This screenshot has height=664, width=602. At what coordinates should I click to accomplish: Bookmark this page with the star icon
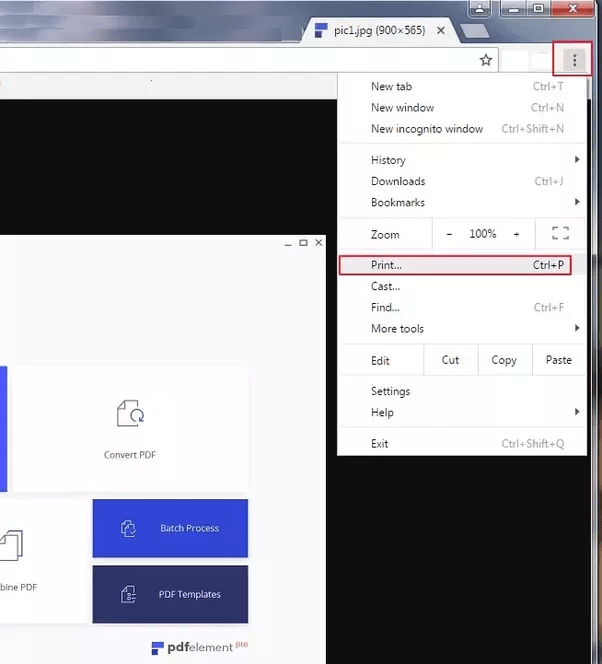(486, 60)
